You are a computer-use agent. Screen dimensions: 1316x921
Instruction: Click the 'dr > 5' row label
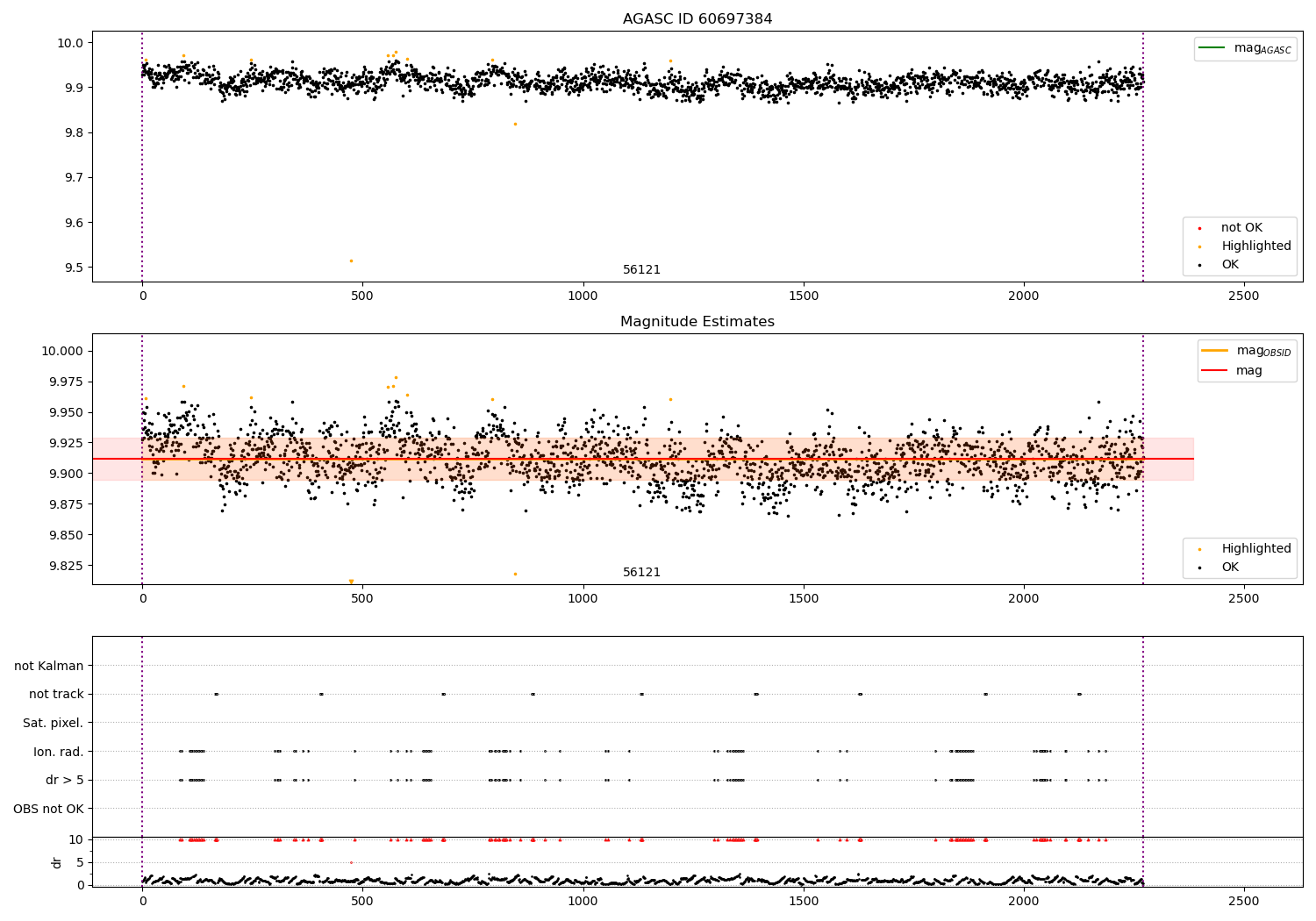[x=65, y=781]
